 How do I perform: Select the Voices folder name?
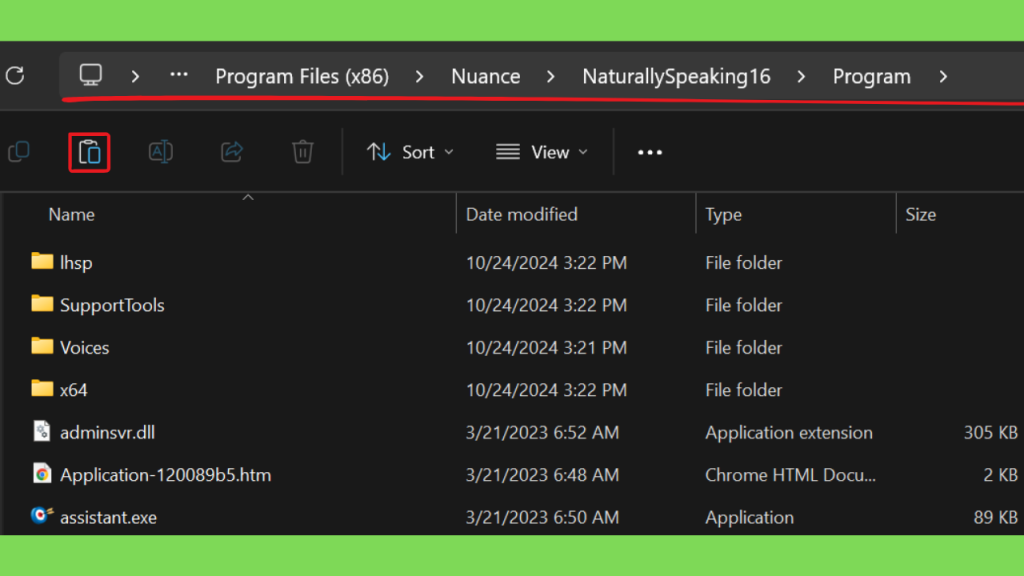coord(85,347)
